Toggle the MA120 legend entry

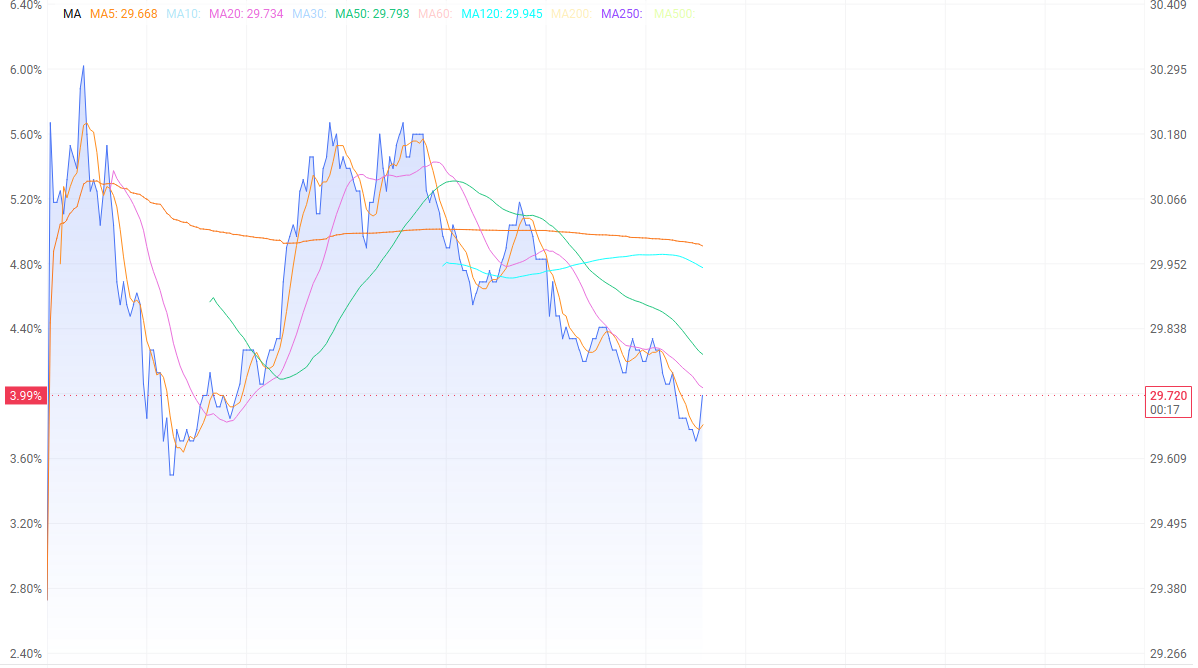(x=502, y=14)
